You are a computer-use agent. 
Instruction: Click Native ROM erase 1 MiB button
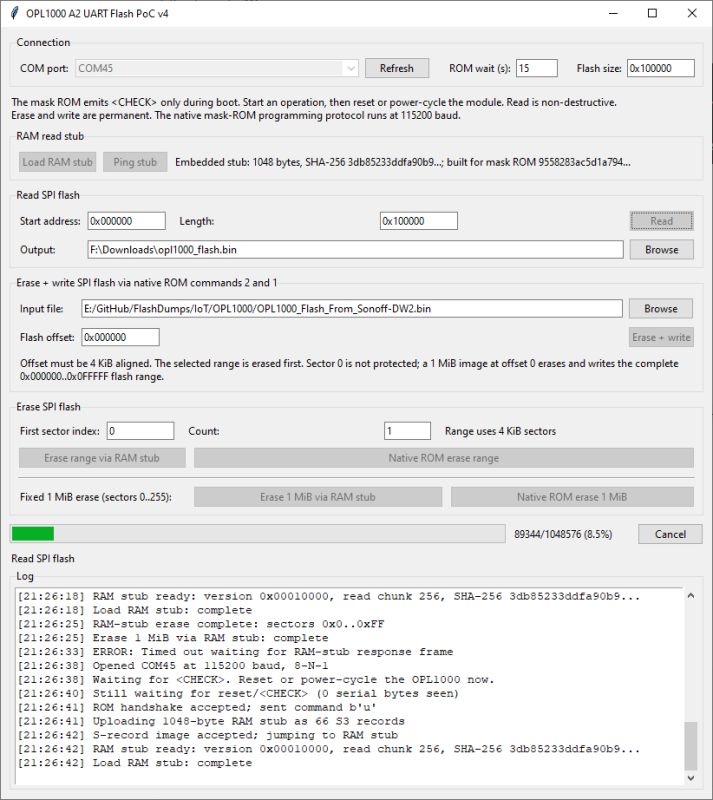click(x=572, y=497)
